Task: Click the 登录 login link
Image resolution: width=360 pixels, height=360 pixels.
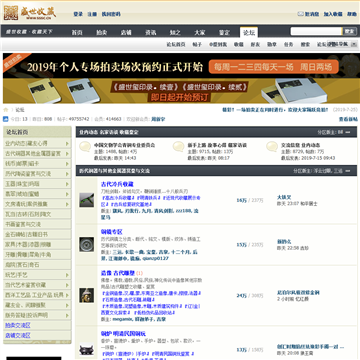Action: [78, 14]
